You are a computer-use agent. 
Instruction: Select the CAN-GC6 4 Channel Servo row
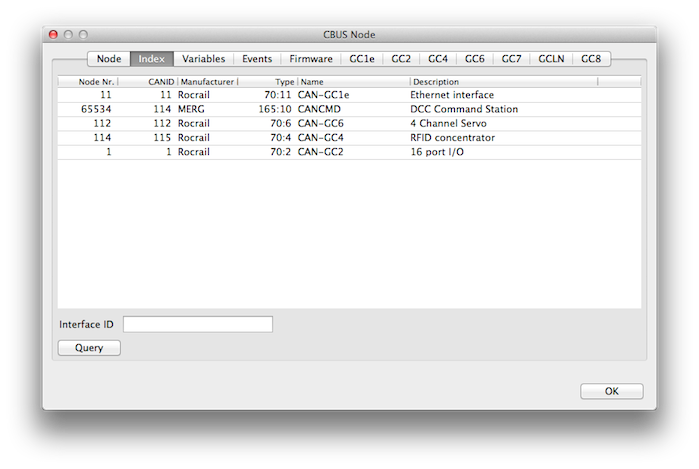pos(349,123)
